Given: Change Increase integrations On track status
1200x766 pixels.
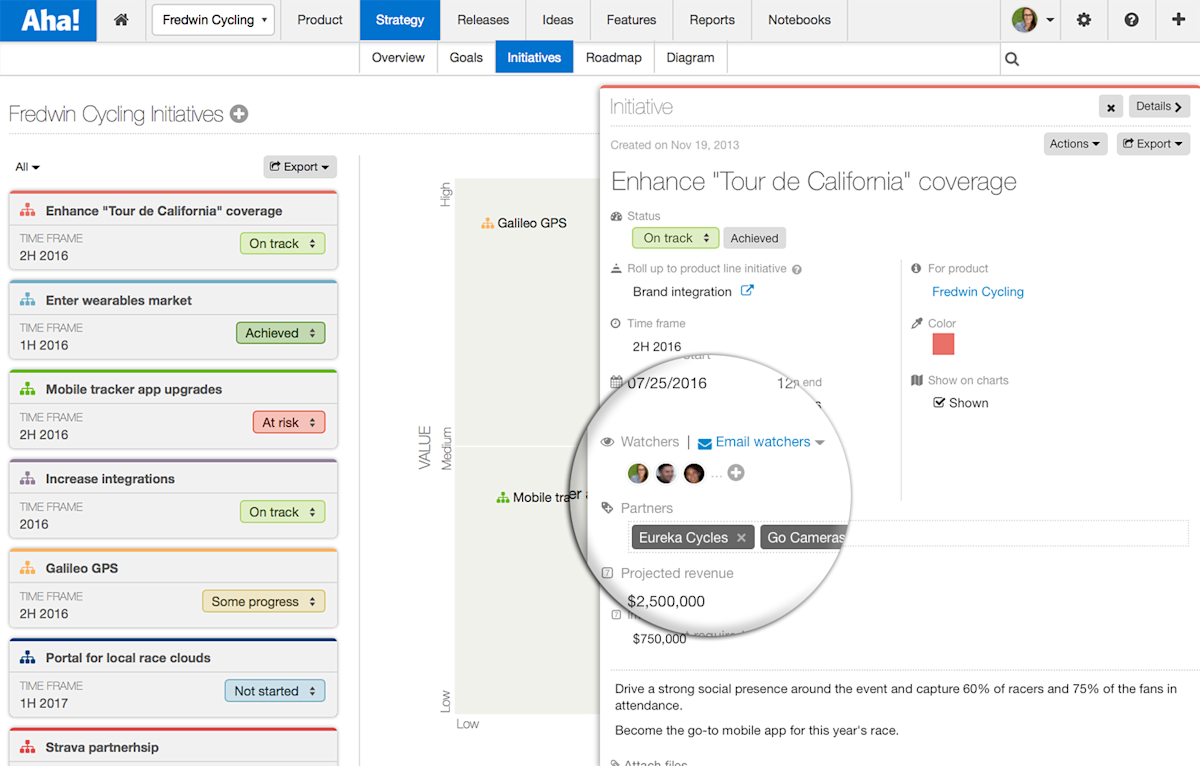Looking at the screenshot, I should [x=282, y=512].
